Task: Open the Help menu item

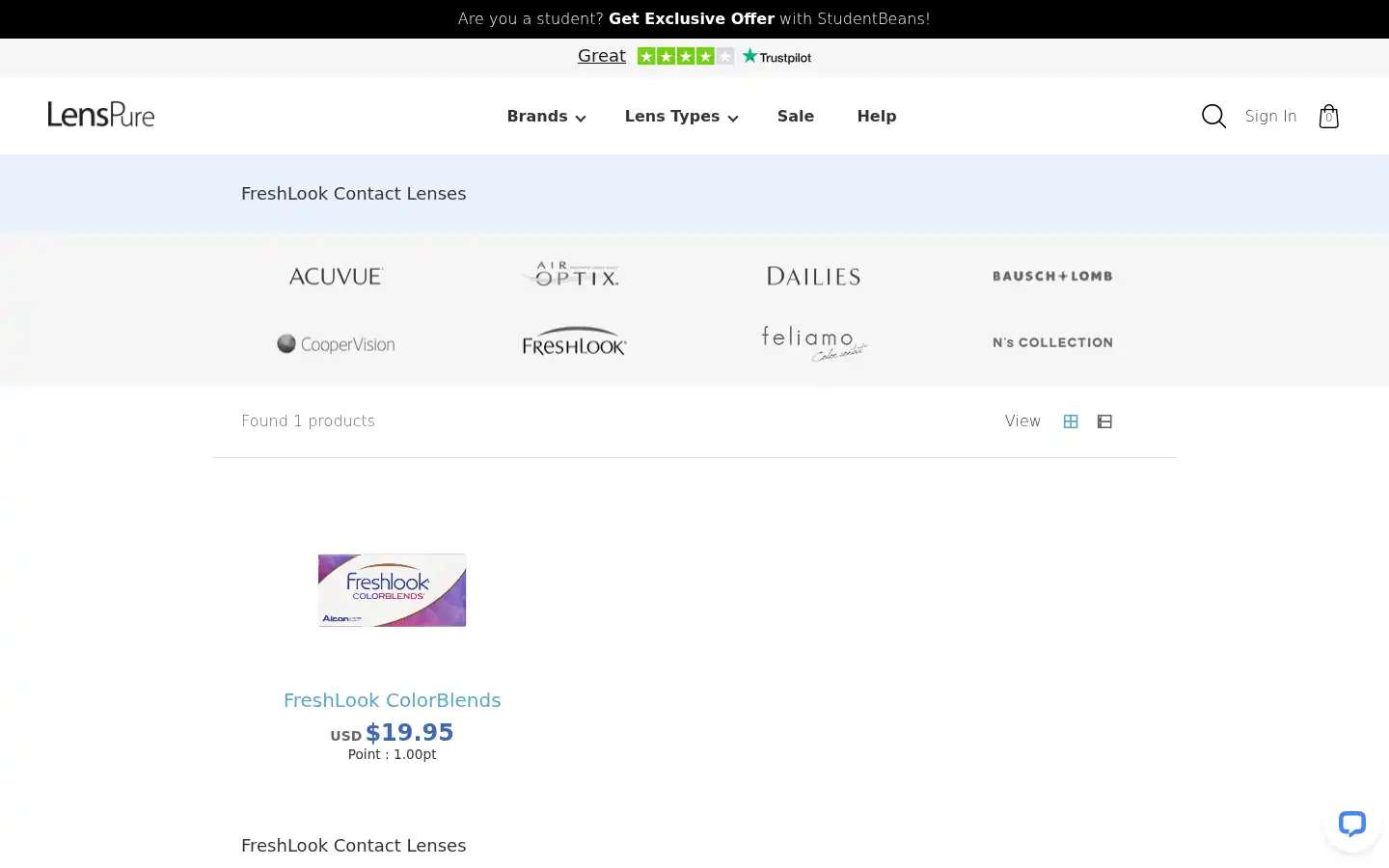Action: 877,116
